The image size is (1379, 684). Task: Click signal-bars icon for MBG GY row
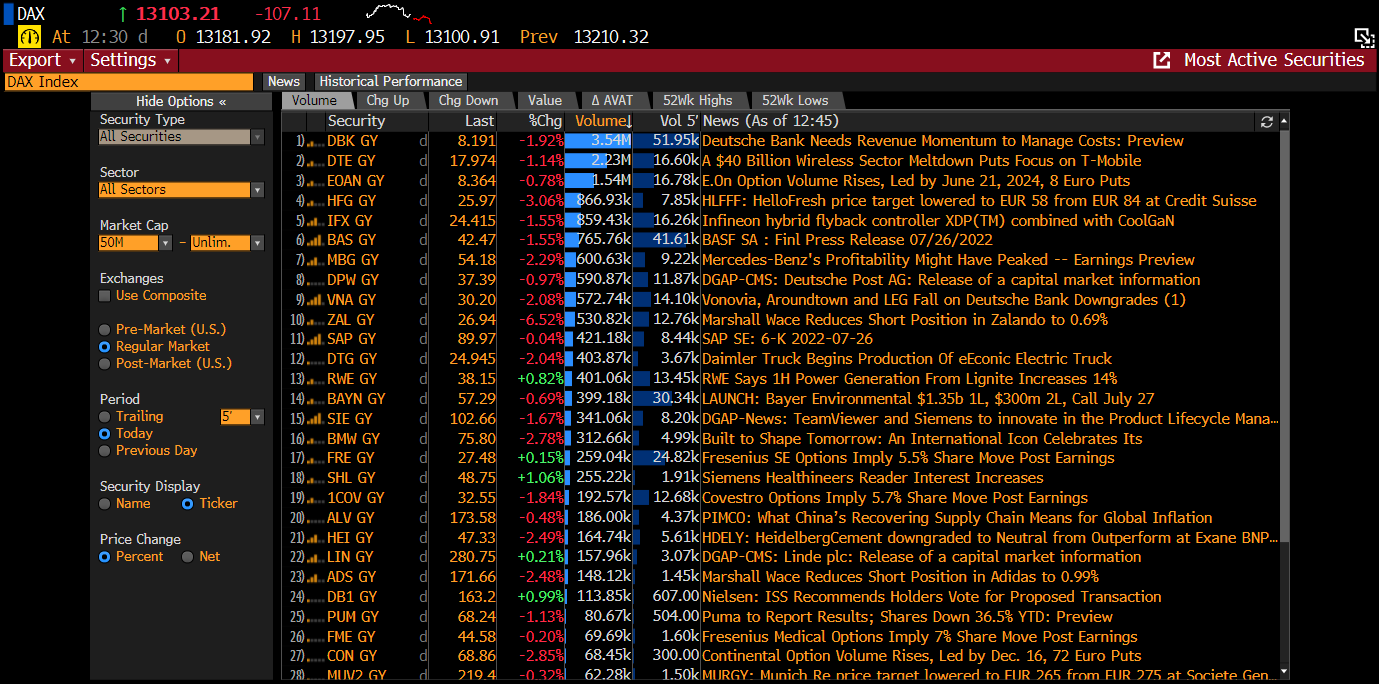point(314,260)
